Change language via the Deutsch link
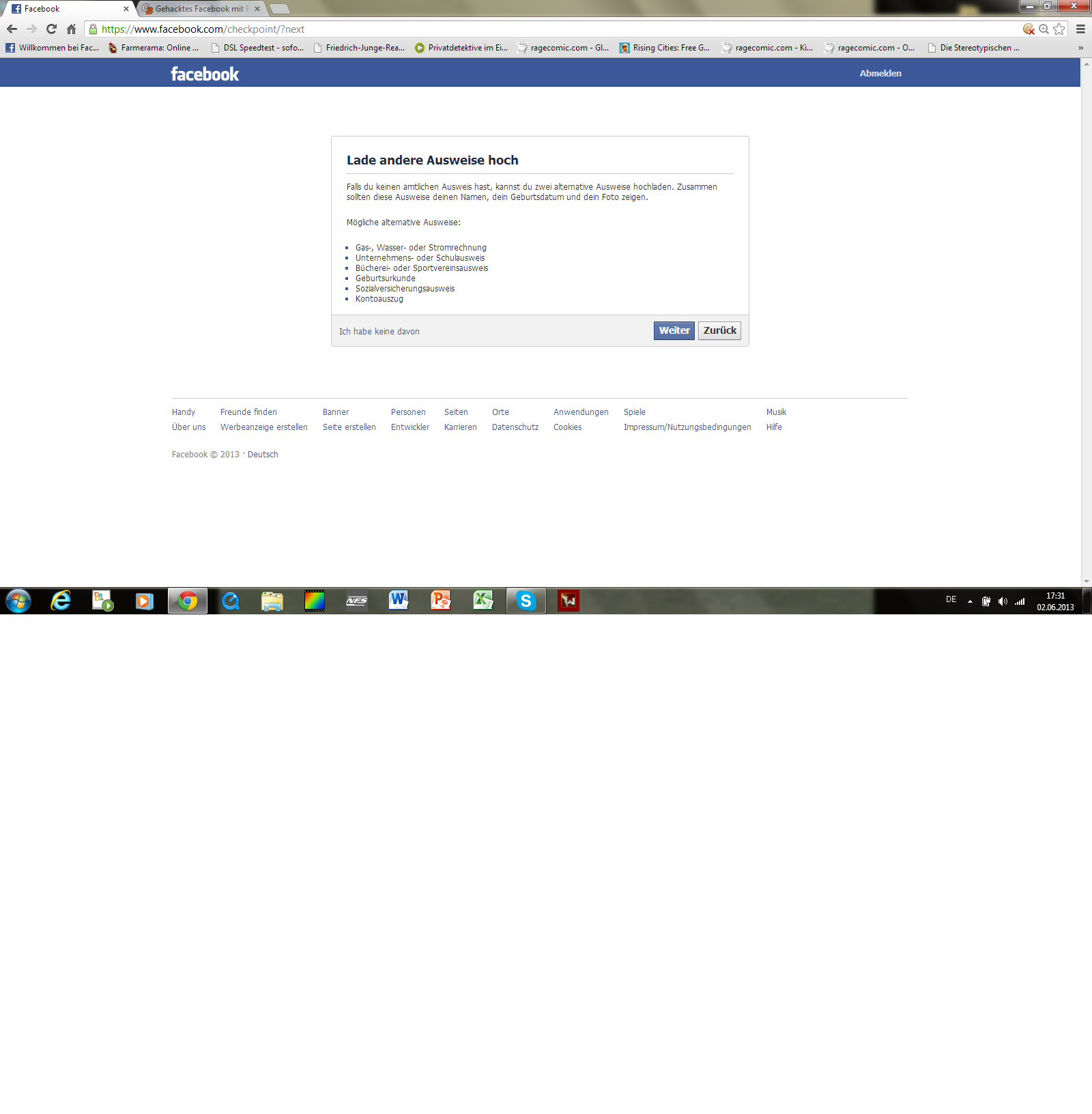Screen dimensions: 1092x1114 [x=263, y=455]
